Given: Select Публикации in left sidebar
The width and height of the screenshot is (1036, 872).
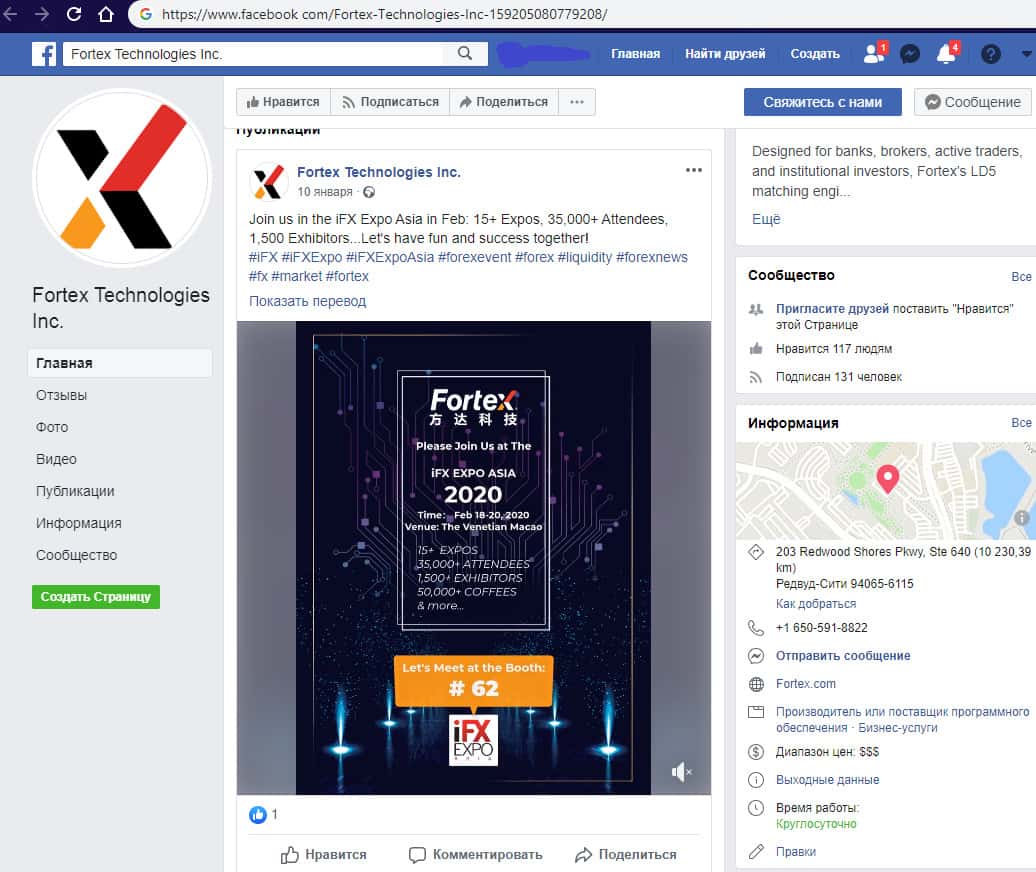Looking at the screenshot, I should [x=75, y=491].
